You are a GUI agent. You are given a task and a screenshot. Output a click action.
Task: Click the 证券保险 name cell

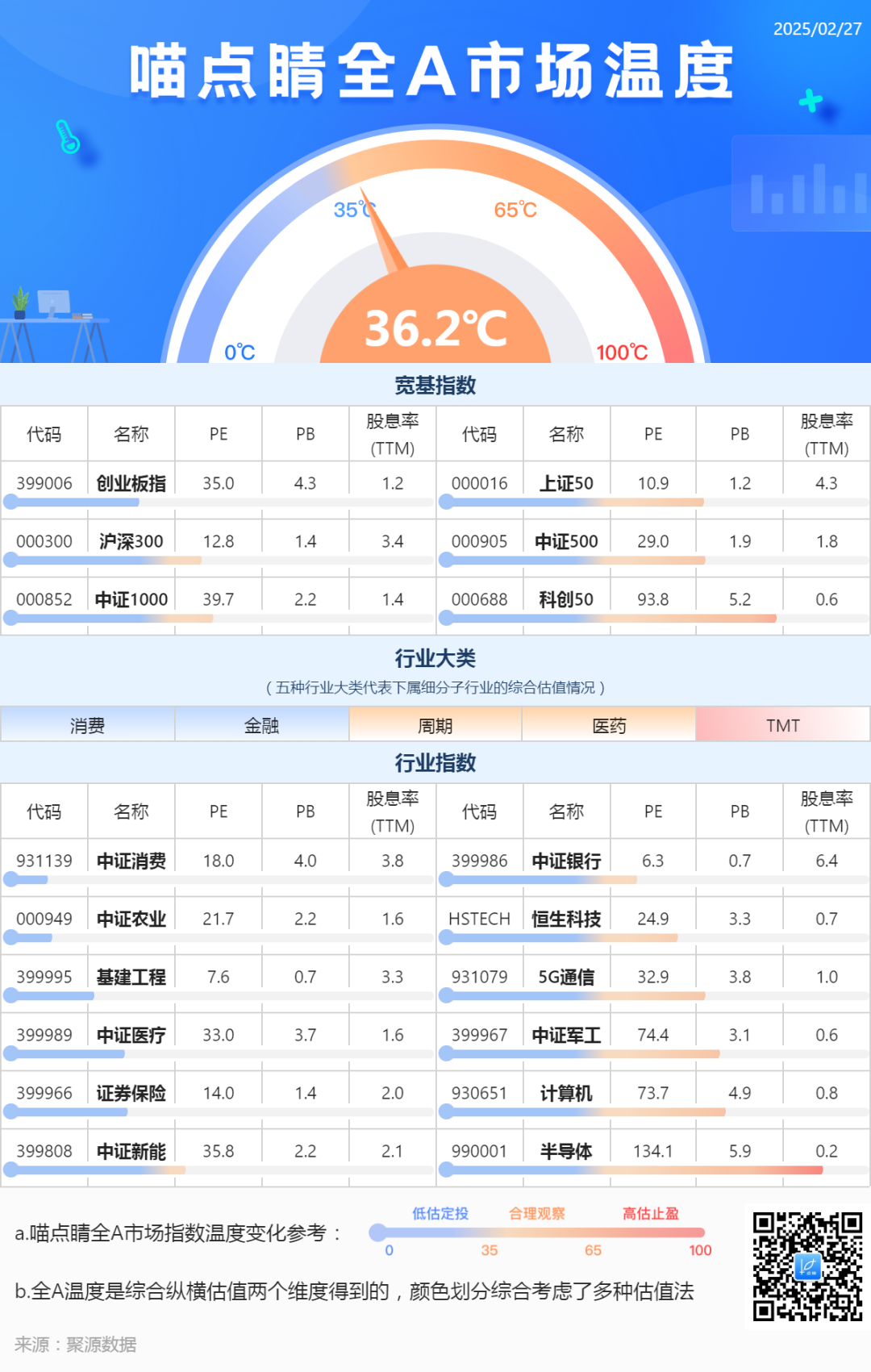(x=131, y=1093)
